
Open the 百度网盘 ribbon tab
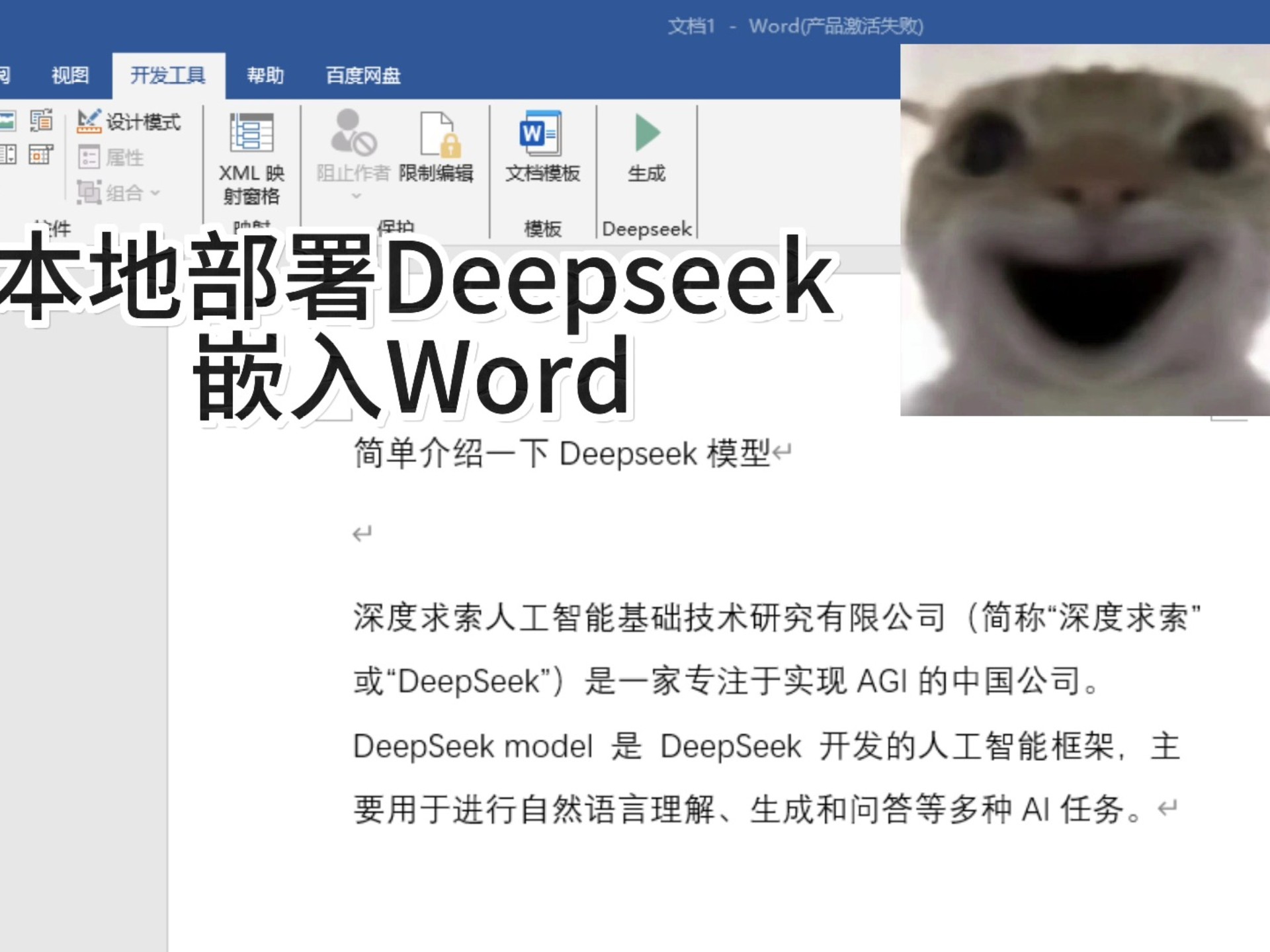click(x=362, y=75)
